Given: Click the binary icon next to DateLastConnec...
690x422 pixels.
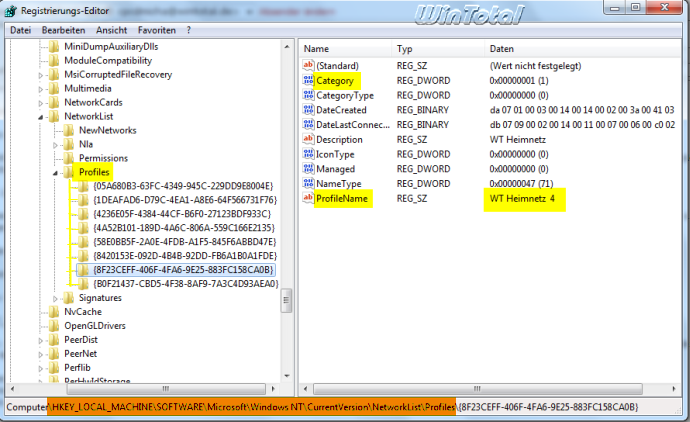Looking at the screenshot, I should (x=308, y=125).
